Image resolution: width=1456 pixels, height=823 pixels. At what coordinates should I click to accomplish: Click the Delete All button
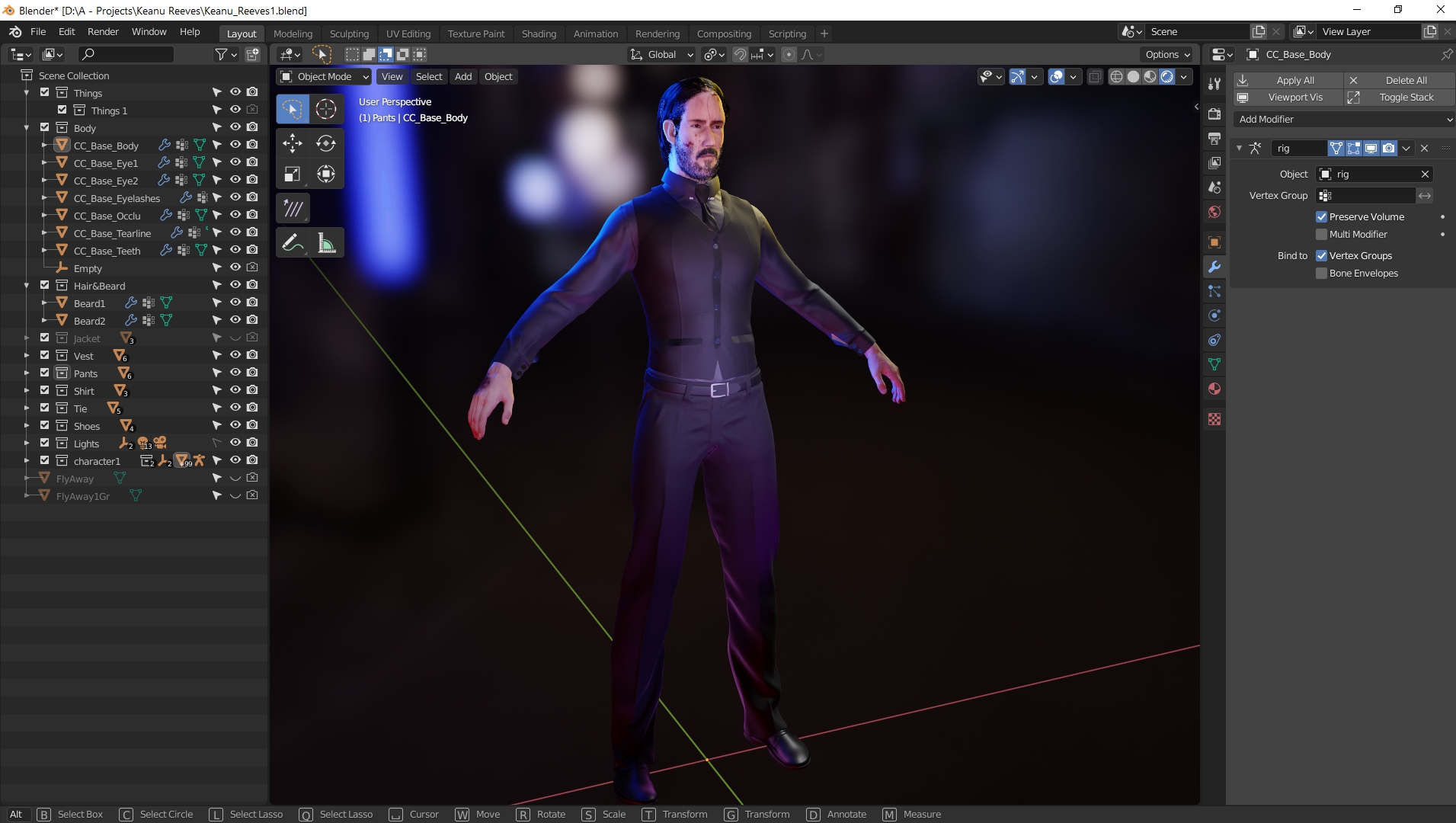1399,80
